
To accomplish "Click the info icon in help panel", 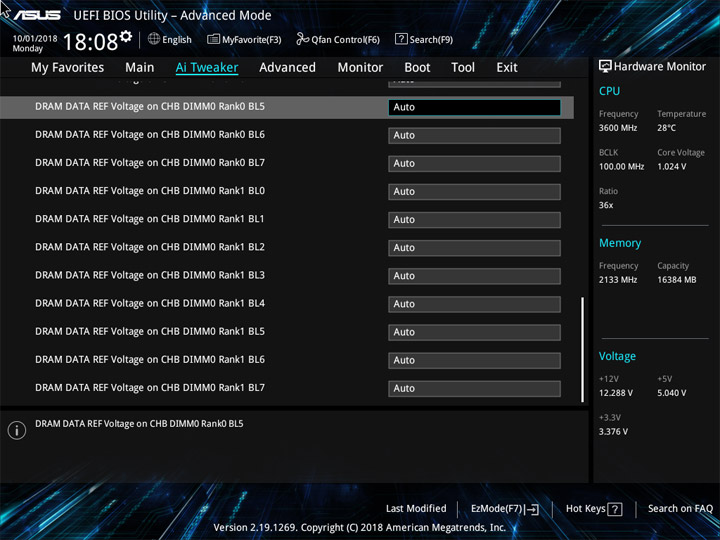I will click(17, 430).
